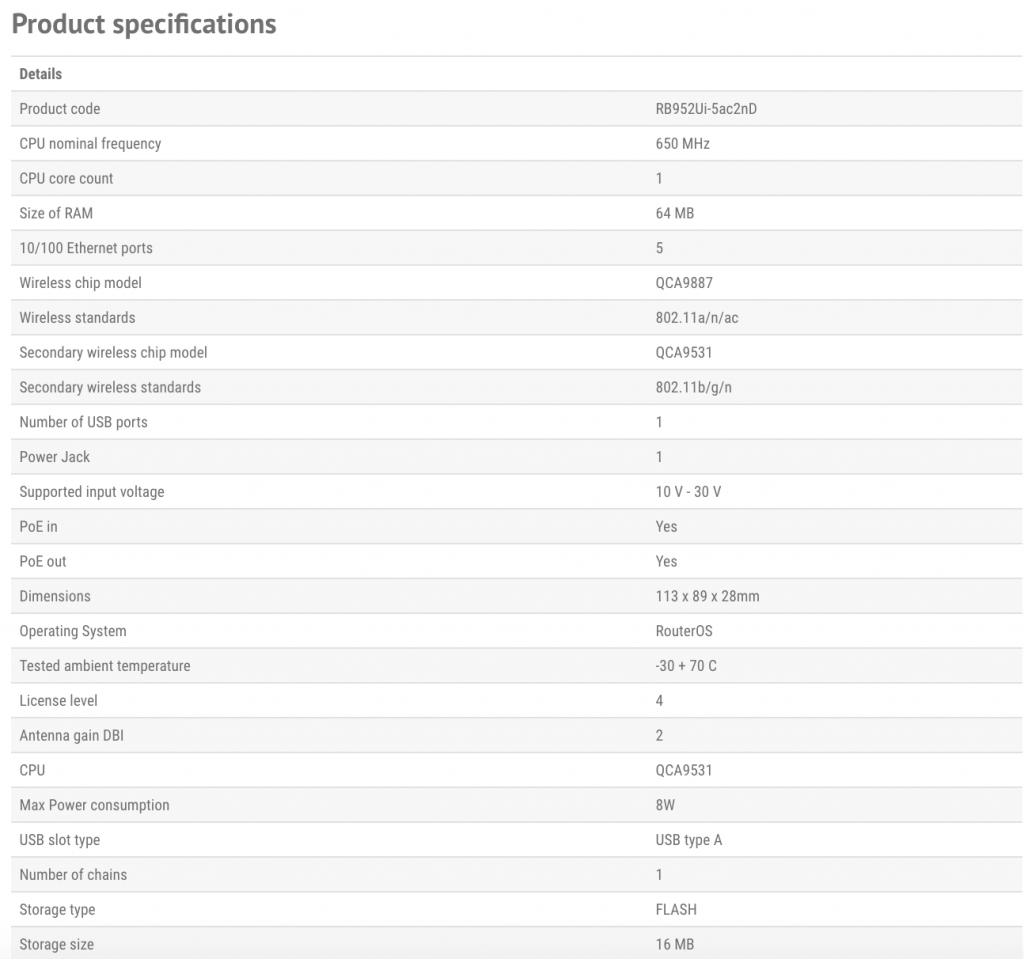Click the 10 V - 30 V value
Image resolution: width=1024 pixels, height=959 pixels.
pos(689,492)
